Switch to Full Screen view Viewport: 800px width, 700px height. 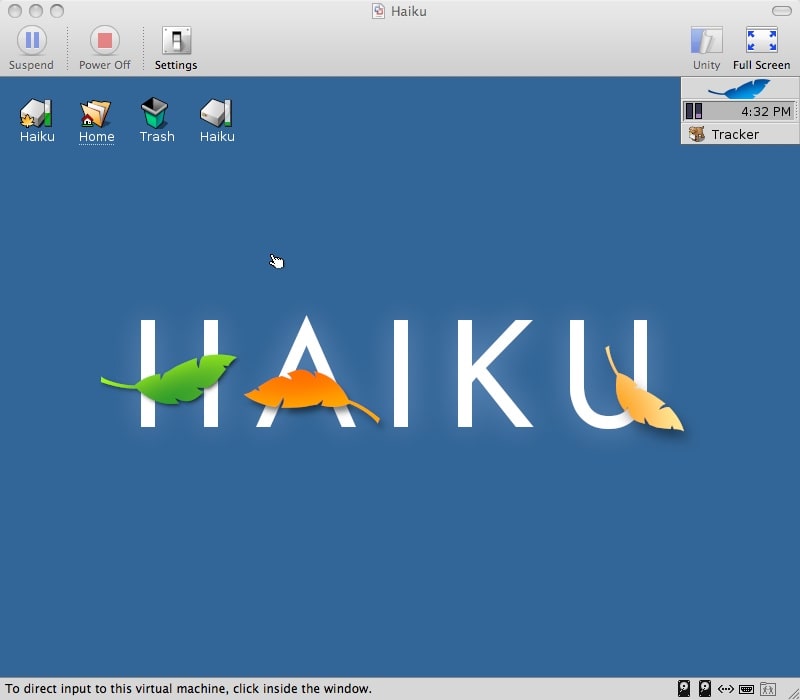(762, 48)
